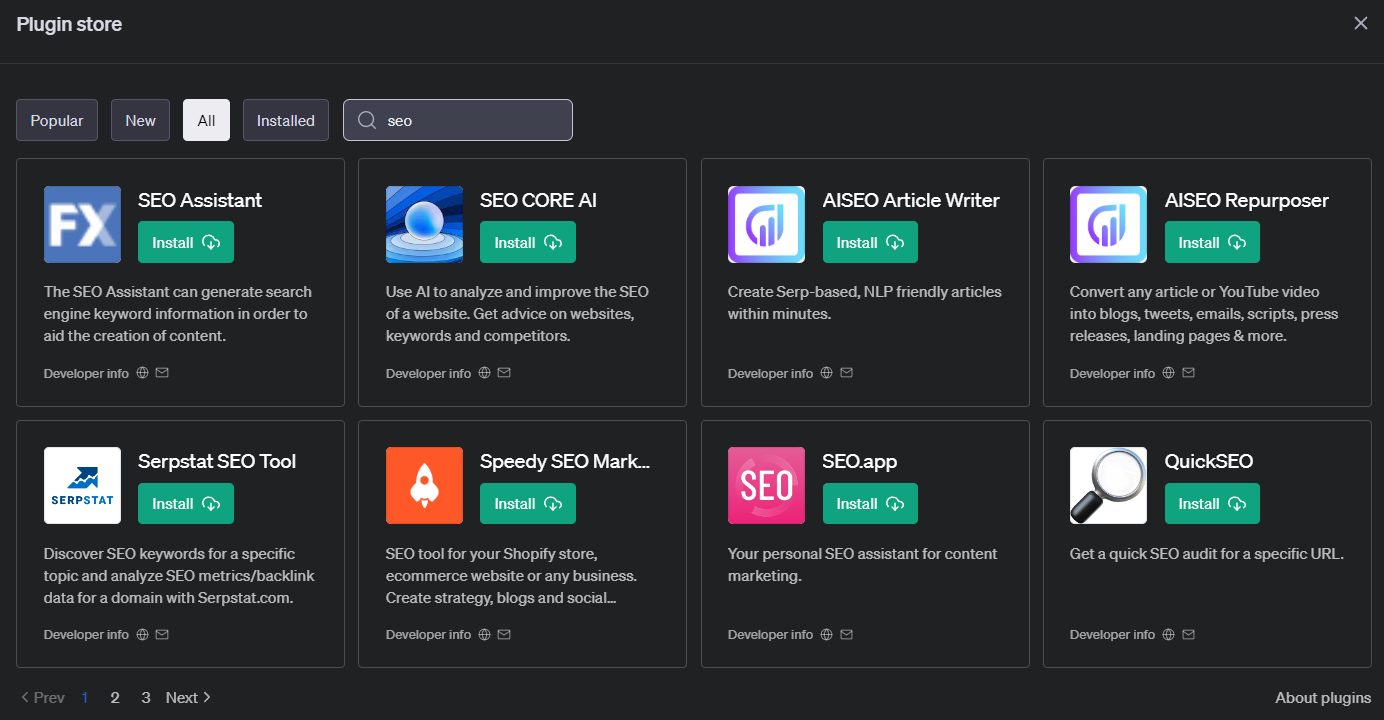Click the 'SEO Assistant' plugin title

pos(200,200)
